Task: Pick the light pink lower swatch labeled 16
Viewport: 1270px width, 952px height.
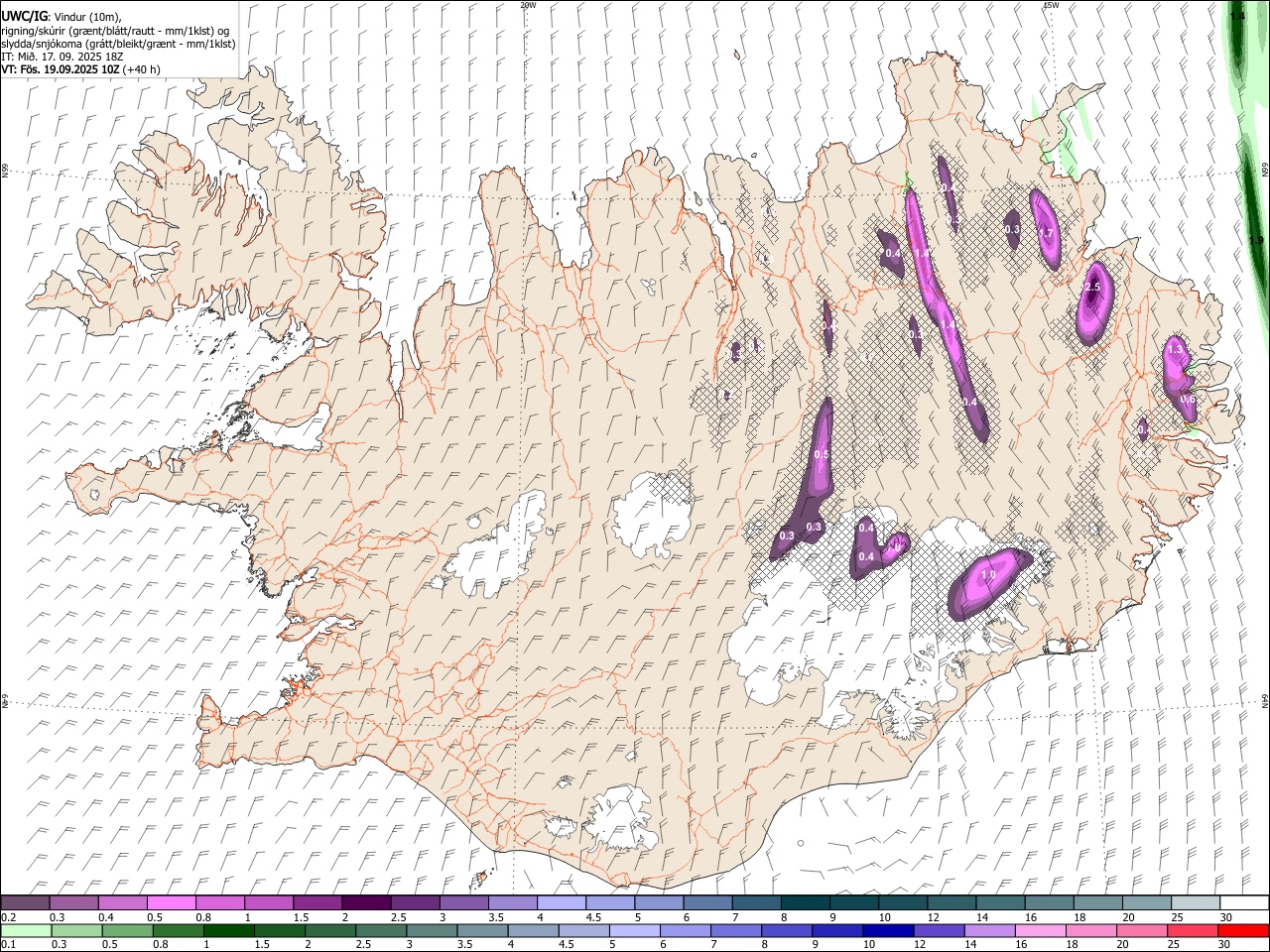Action: 1040,930
